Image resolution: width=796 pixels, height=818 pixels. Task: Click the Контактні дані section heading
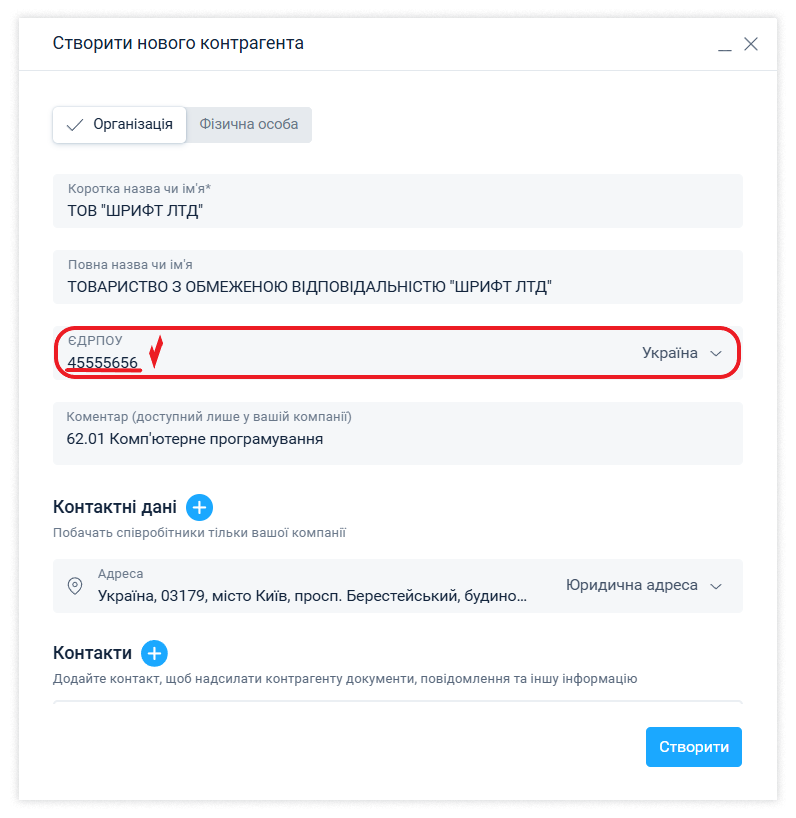pyautogui.click(x=115, y=507)
